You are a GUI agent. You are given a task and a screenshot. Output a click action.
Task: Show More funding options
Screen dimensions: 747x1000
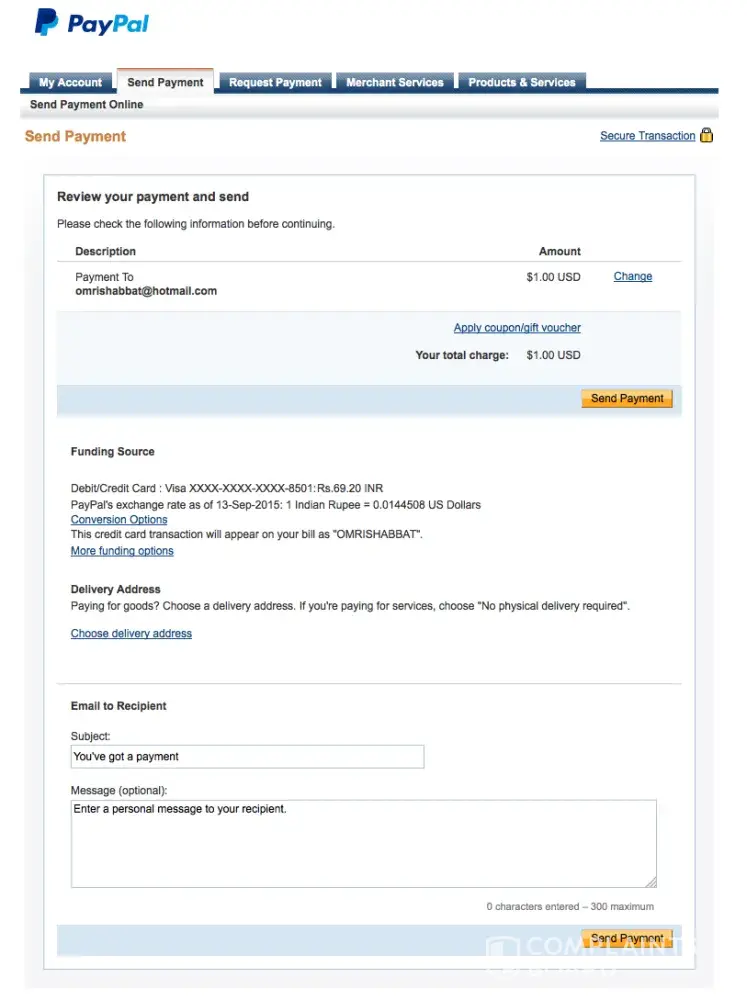point(122,551)
